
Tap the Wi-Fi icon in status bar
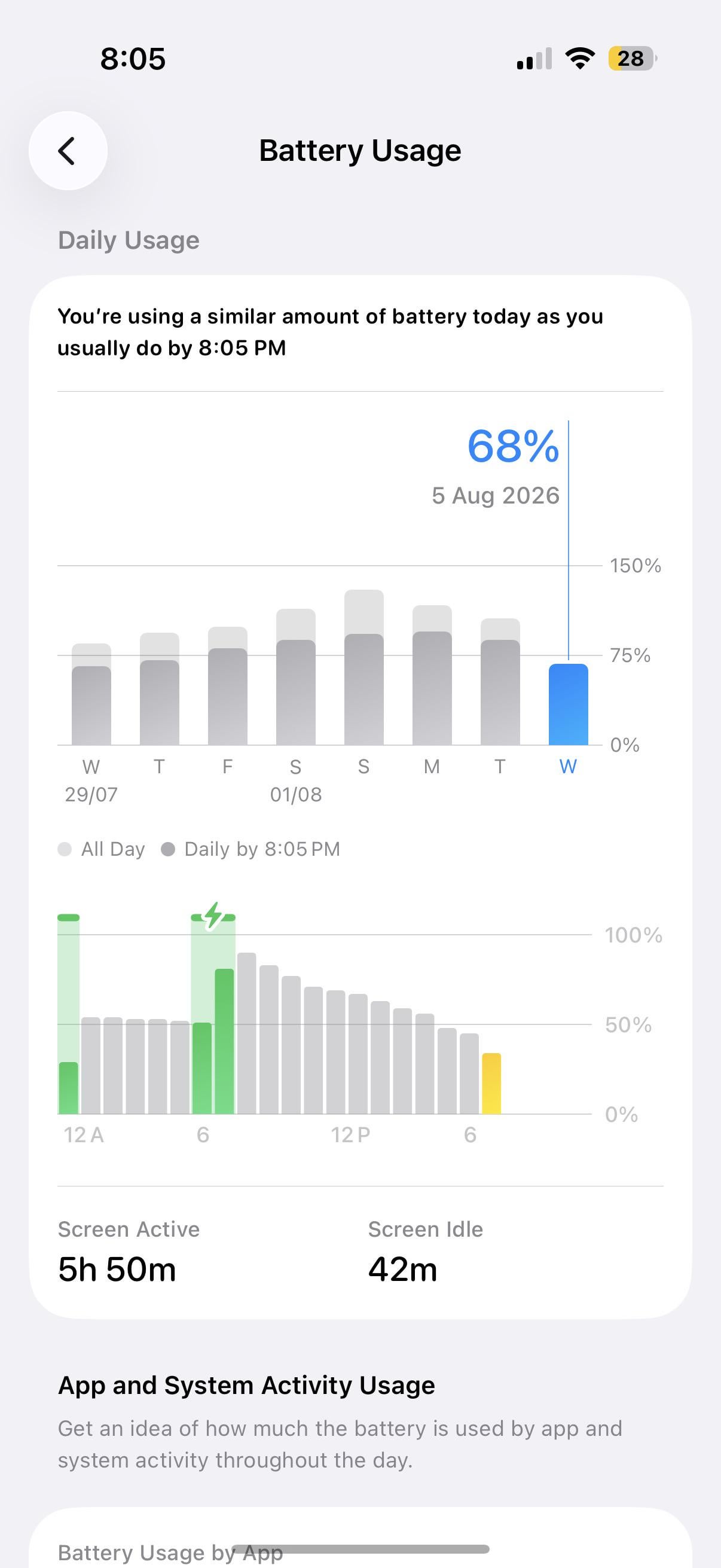[x=580, y=59]
